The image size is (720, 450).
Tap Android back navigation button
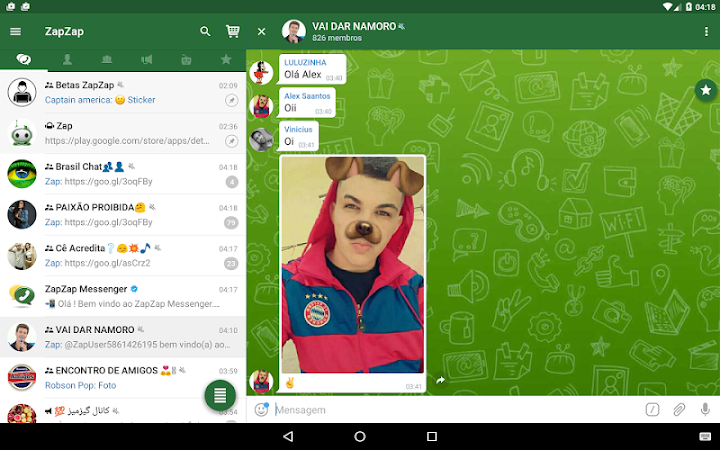pos(288,436)
